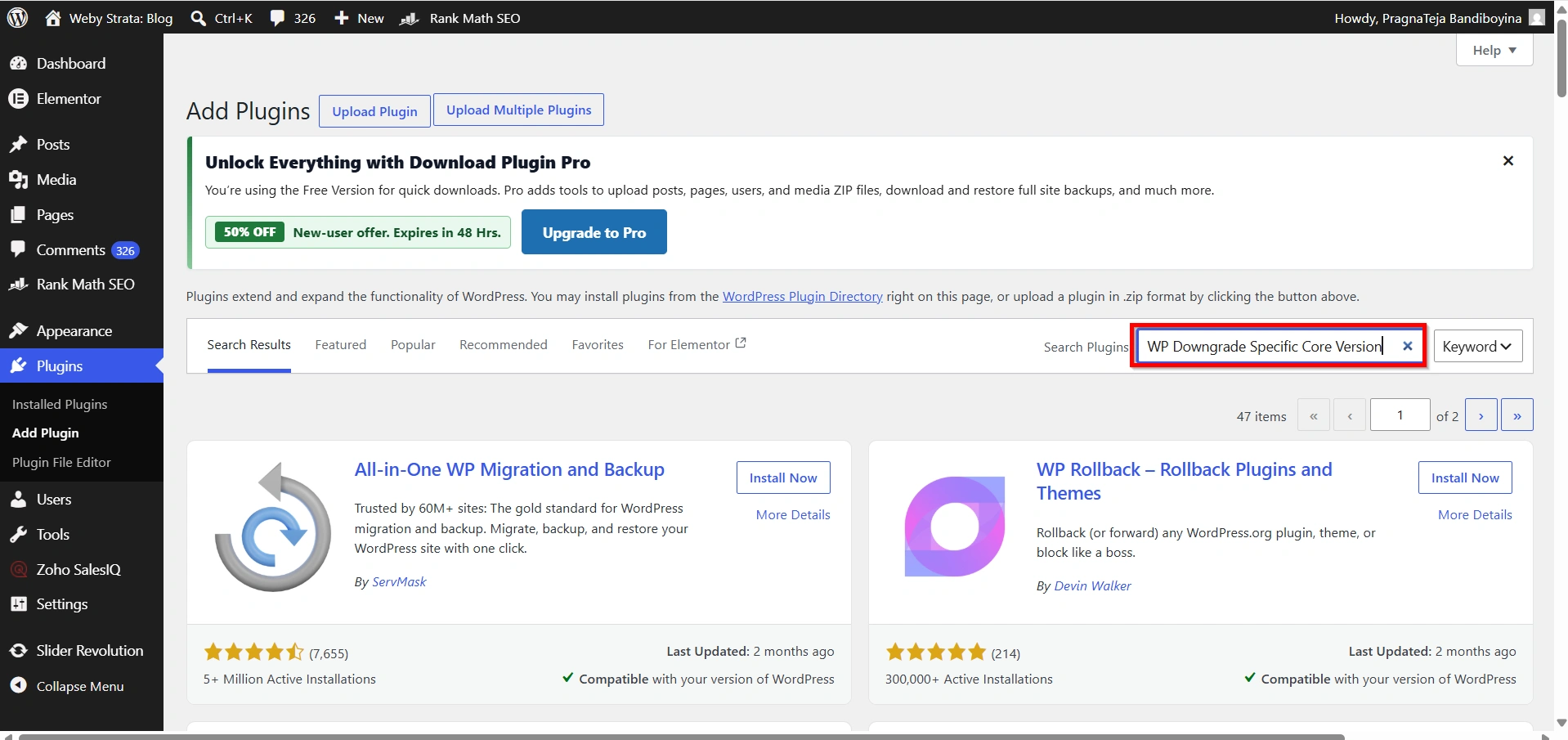The height and width of the screenshot is (740, 1568).
Task: Click the Tools wrench icon
Action: pyautogui.click(x=18, y=535)
